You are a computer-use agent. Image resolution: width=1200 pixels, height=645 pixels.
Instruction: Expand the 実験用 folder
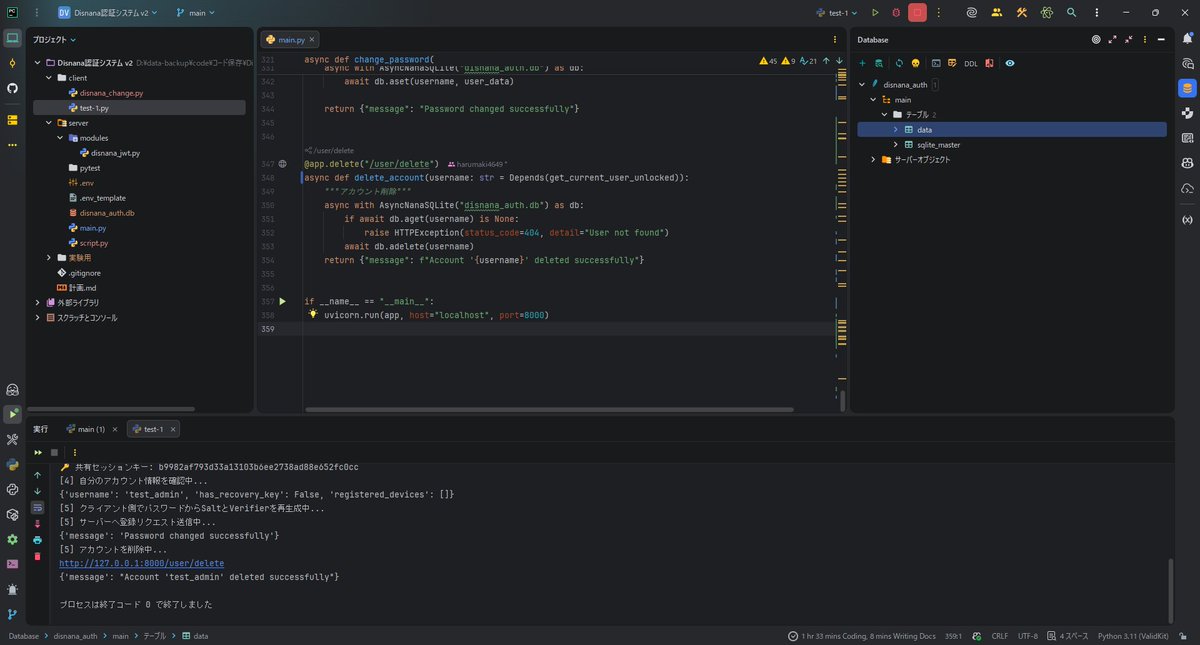49,257
